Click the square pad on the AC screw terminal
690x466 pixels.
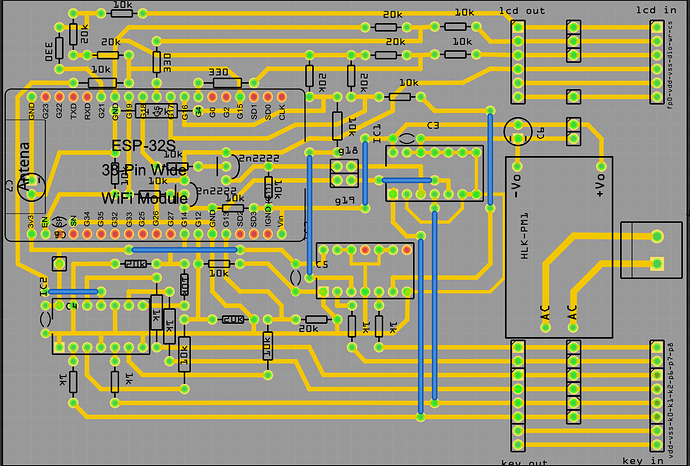tap(657, 264)
